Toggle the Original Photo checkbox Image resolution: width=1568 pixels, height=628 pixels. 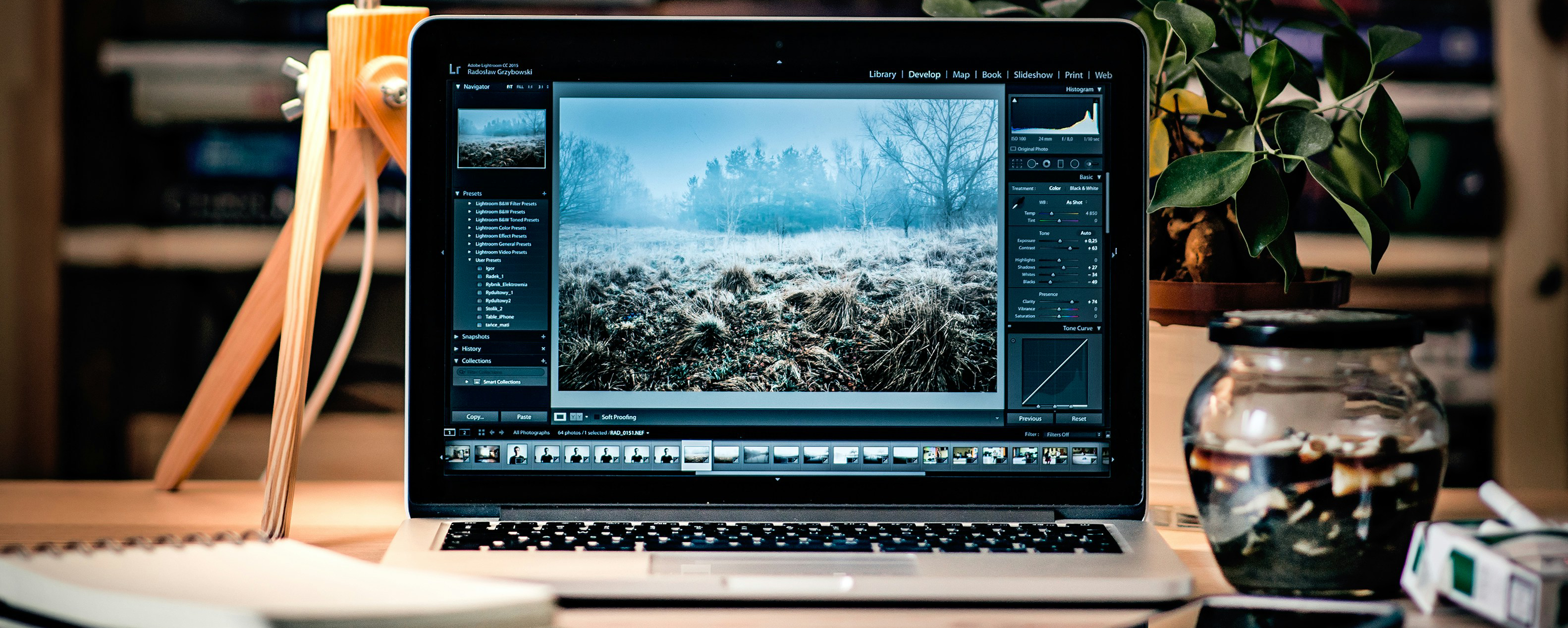(x=1014, y=149)
